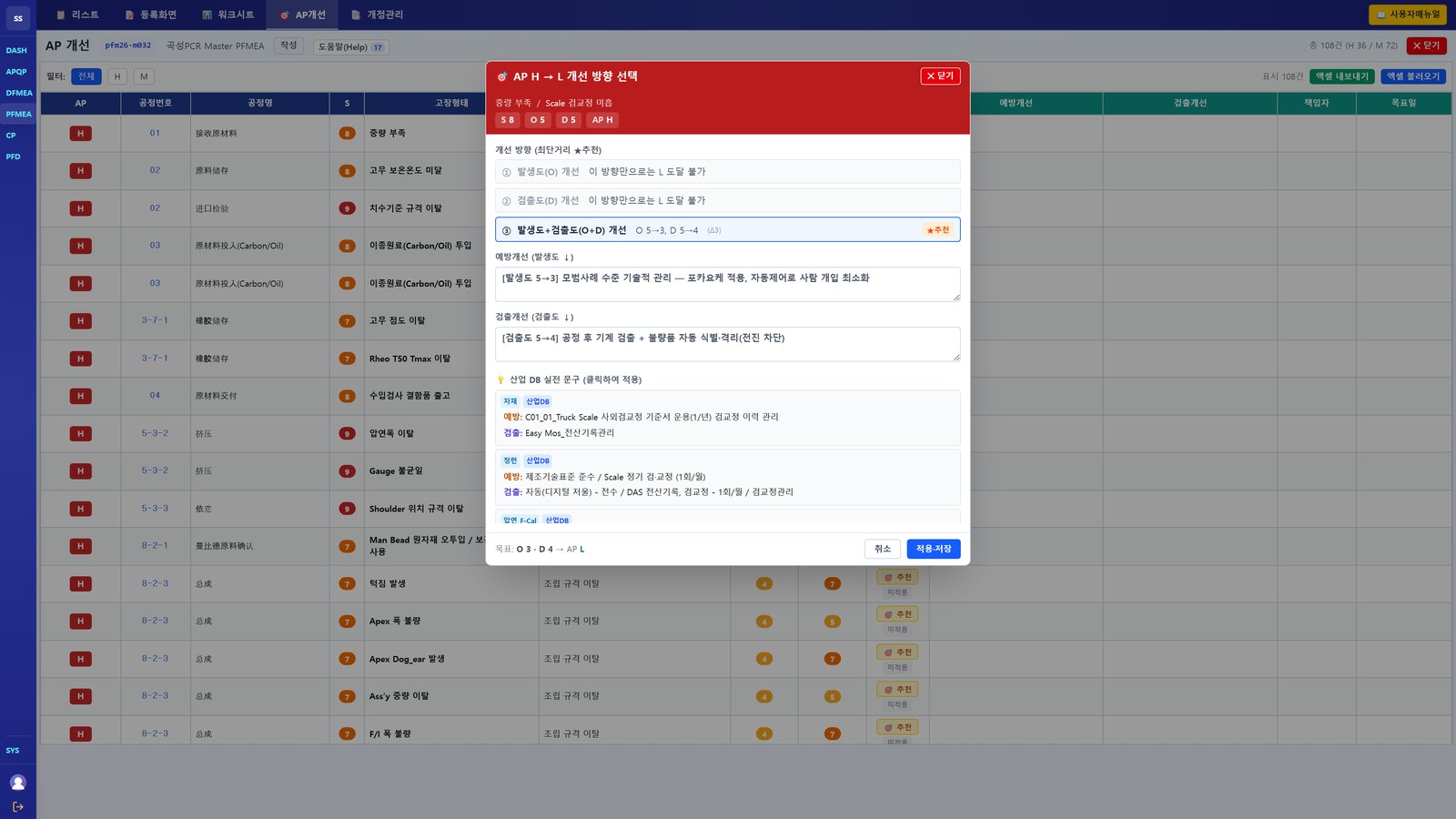The width and height of the screenshot is (1456, 819).
Task: Switch to the 워크시트 tab
Action: (228, 15)
